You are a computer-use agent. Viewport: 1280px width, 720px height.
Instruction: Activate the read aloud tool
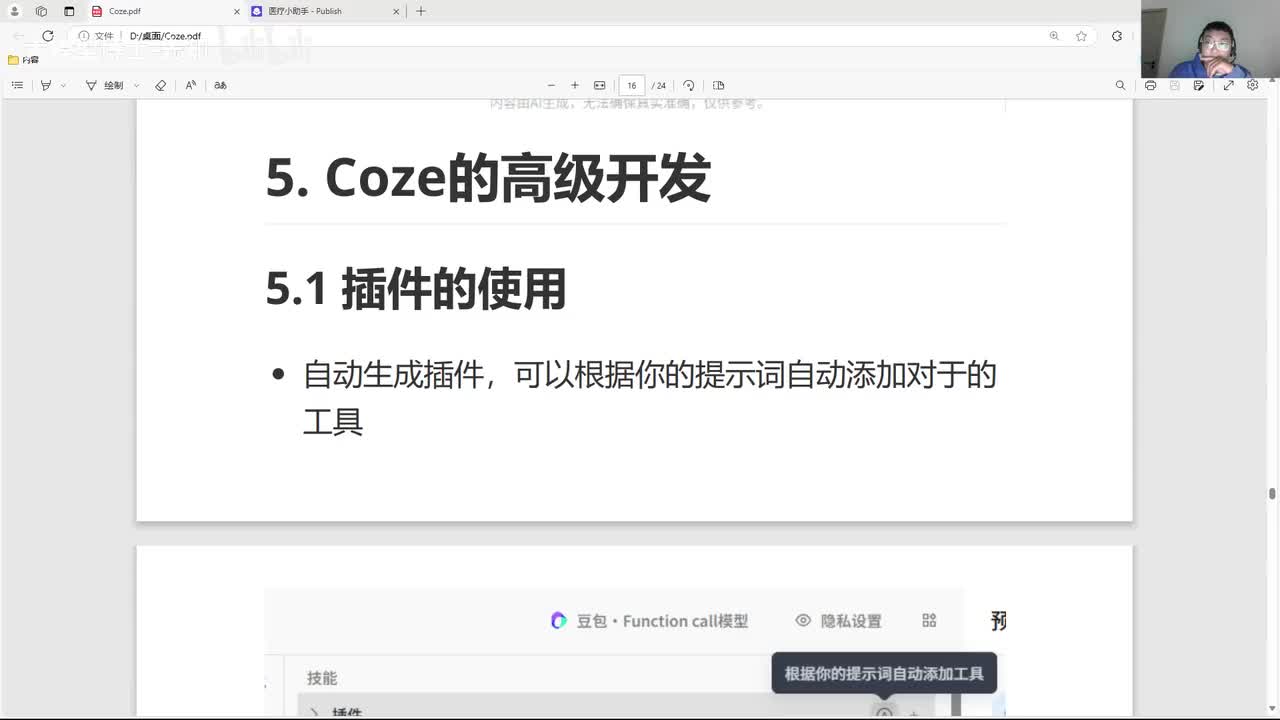click(191, 85)
